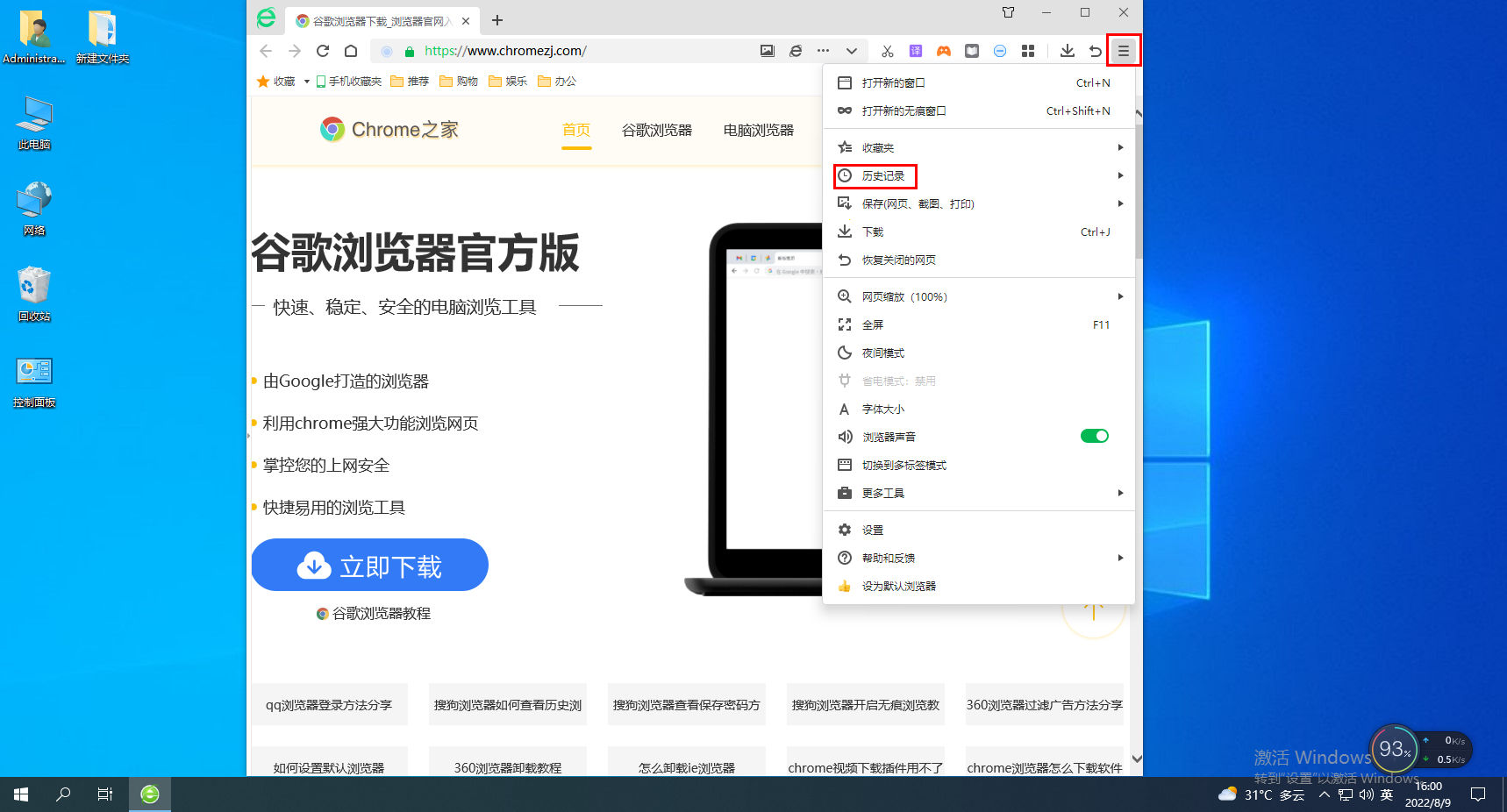Open 历史记录 menu entry
Viewport: 1507px width, 812px height.
[979, 175]
